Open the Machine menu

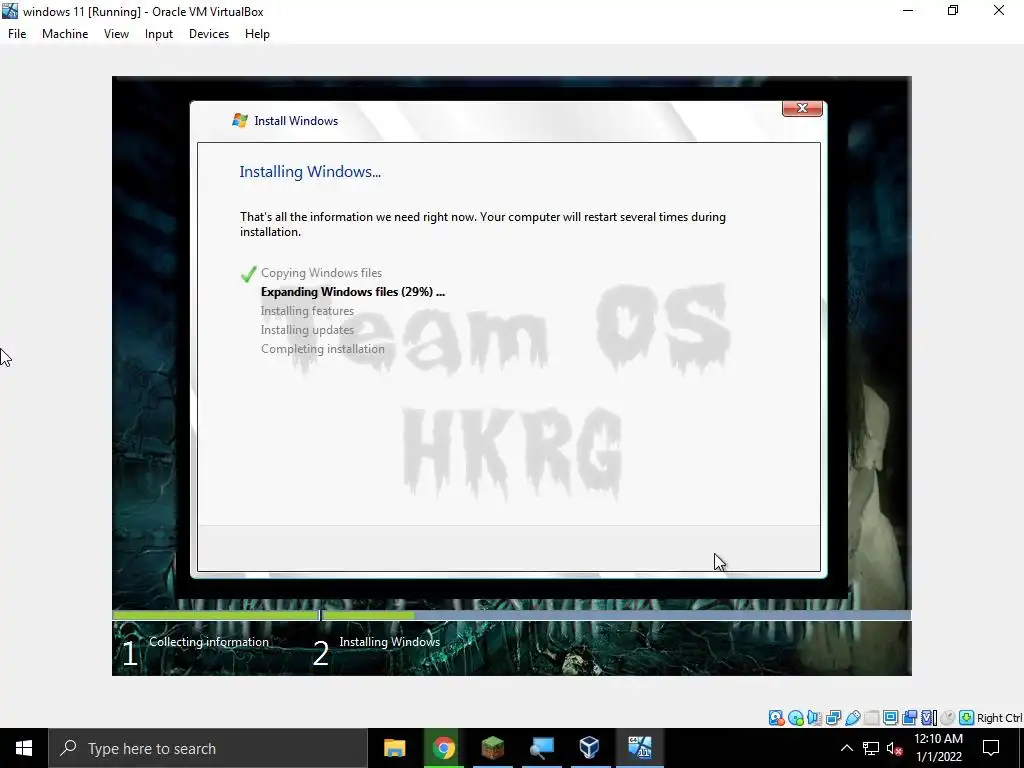(x=65, y=34)
